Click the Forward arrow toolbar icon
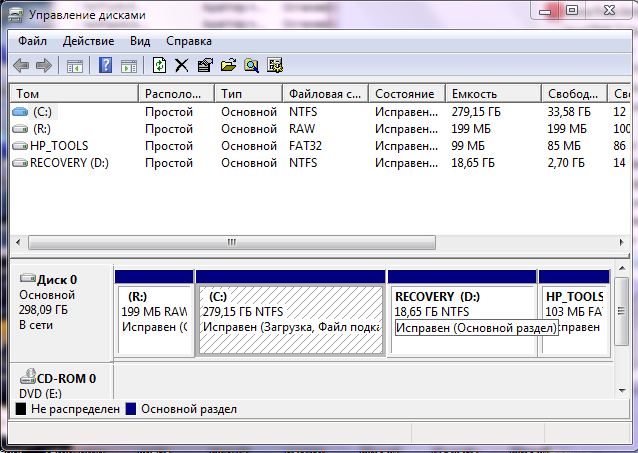The image size is (638, 453). pos(44,65)
